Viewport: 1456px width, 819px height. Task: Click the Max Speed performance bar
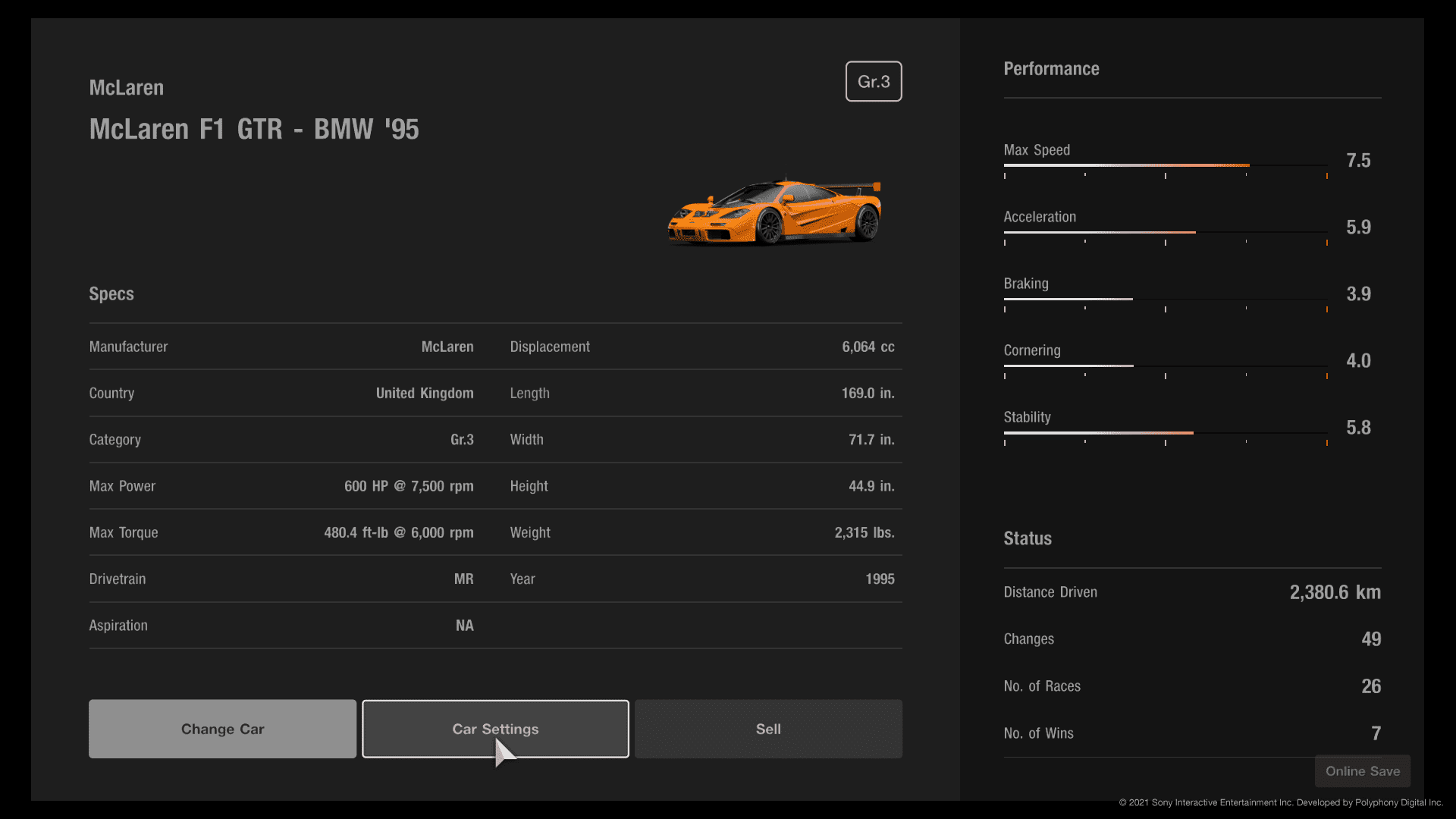[1166, 165]
